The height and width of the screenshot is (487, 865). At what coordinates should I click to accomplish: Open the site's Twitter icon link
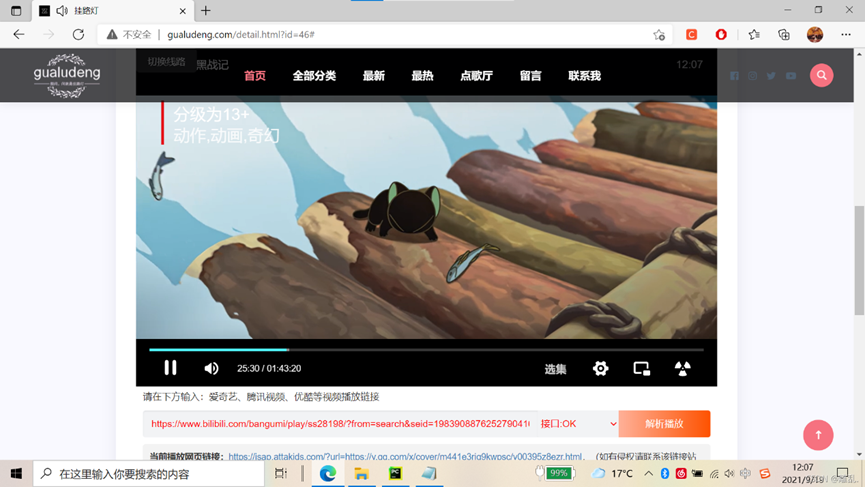[771, 76]
